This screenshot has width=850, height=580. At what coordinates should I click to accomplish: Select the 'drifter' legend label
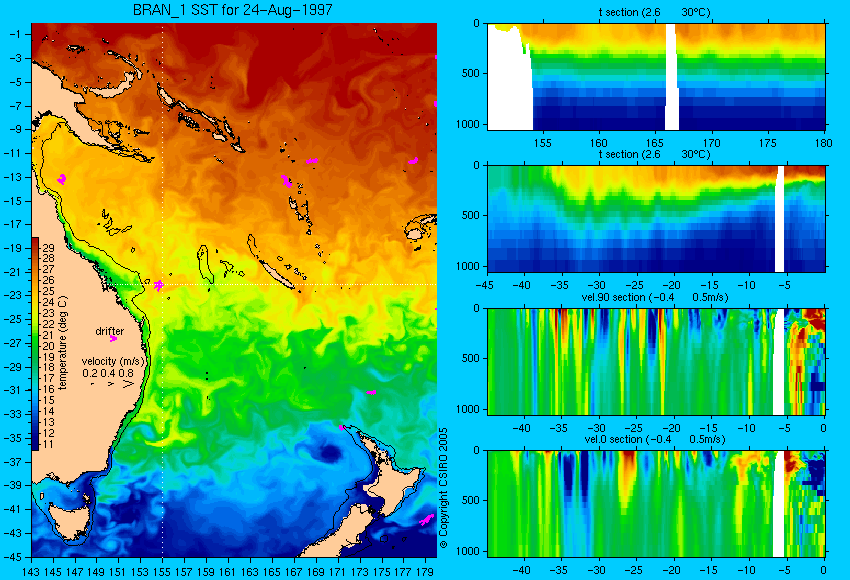(x=110, y=331)
